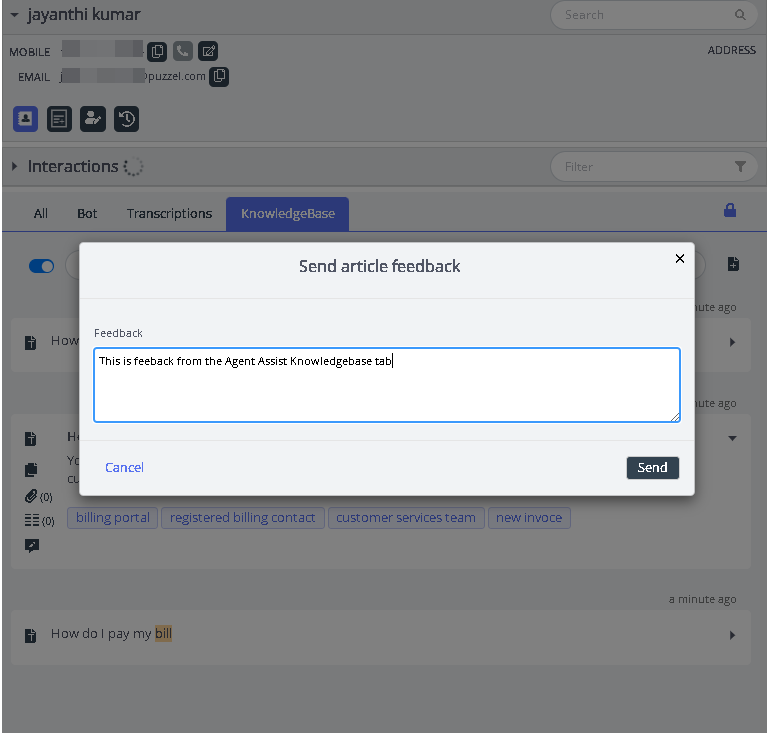This screenshot has height=733, width=771.
Task: Click the Cancel link in dialog
Action: (124, 468)
